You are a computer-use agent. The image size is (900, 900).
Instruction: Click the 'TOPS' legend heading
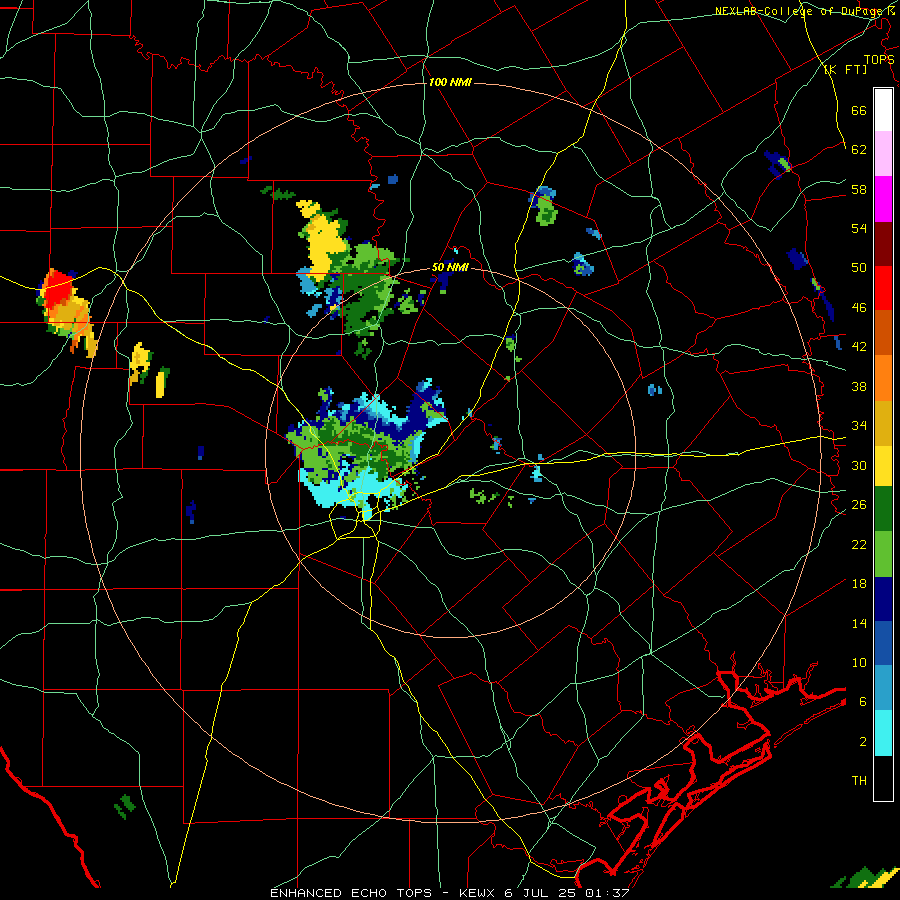[x=879, y=59]
